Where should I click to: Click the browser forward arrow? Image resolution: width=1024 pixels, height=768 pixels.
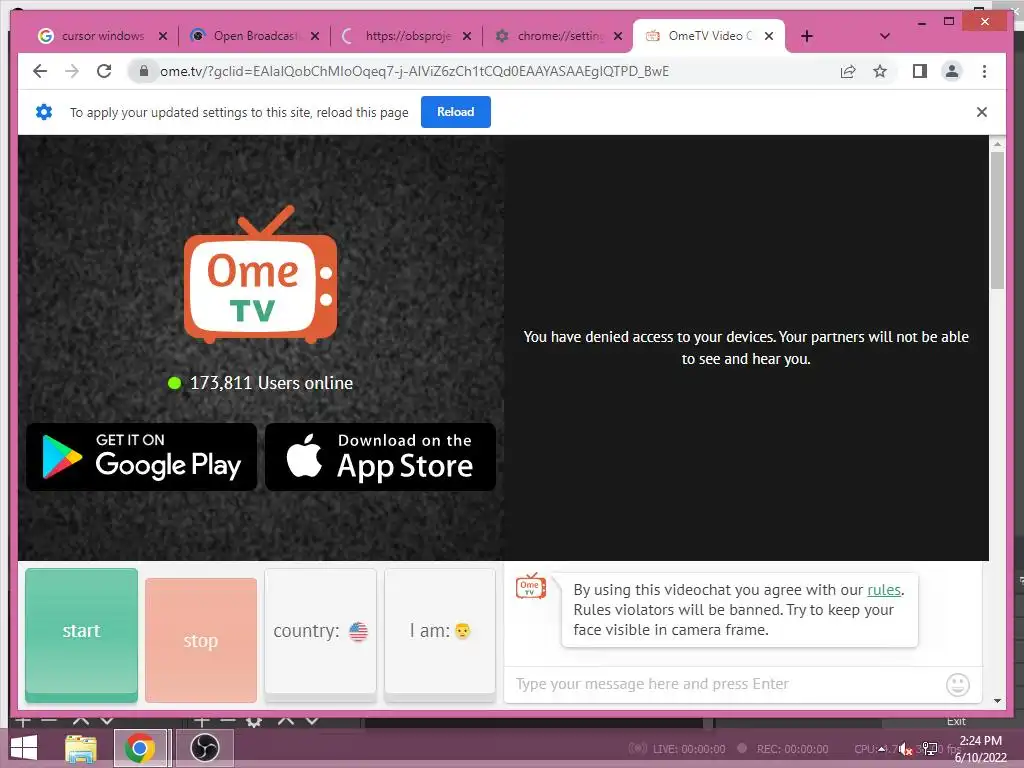coord(72,71)
